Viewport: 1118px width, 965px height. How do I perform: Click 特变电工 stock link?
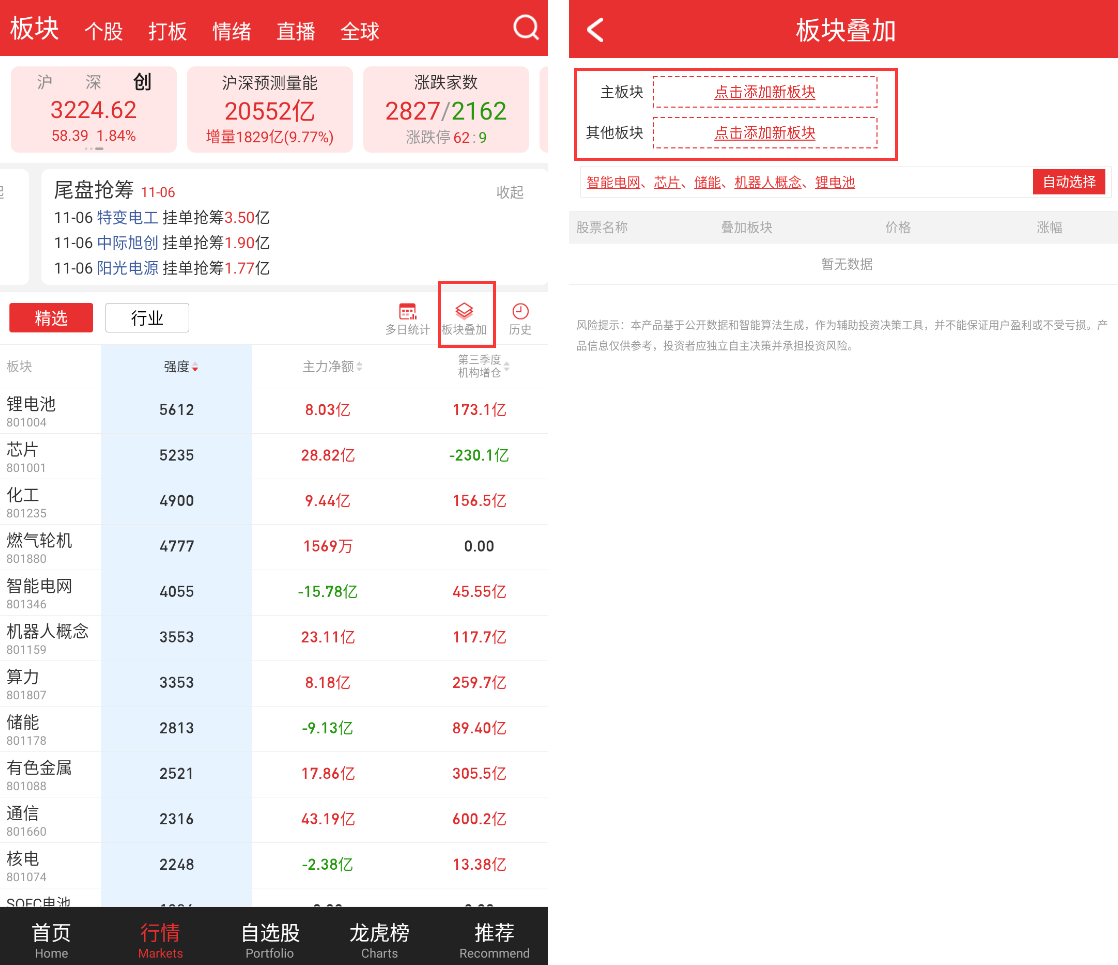(127, 217)
